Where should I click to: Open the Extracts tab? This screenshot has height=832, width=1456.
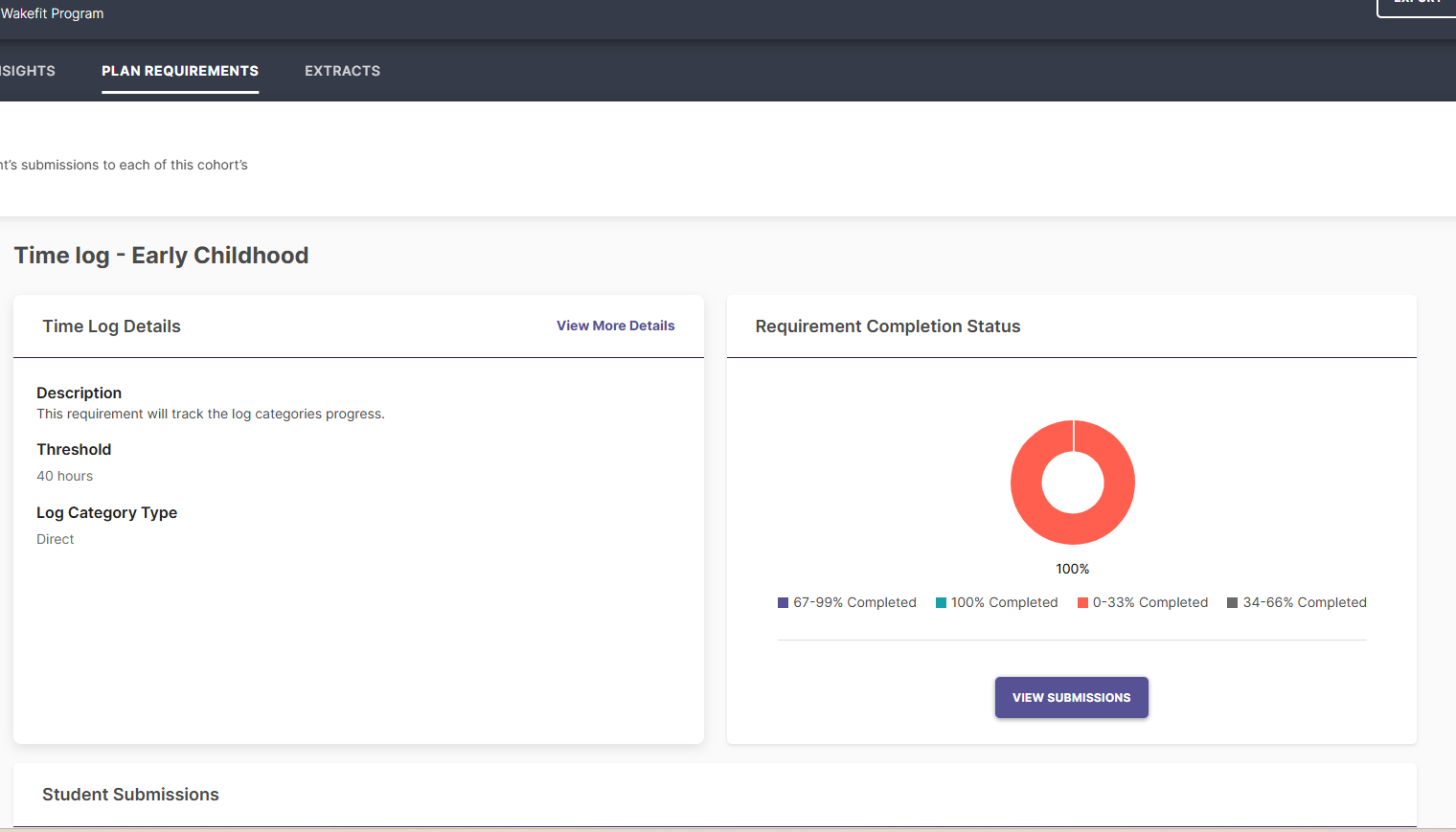pyautogui.click(x=342, y=71)
